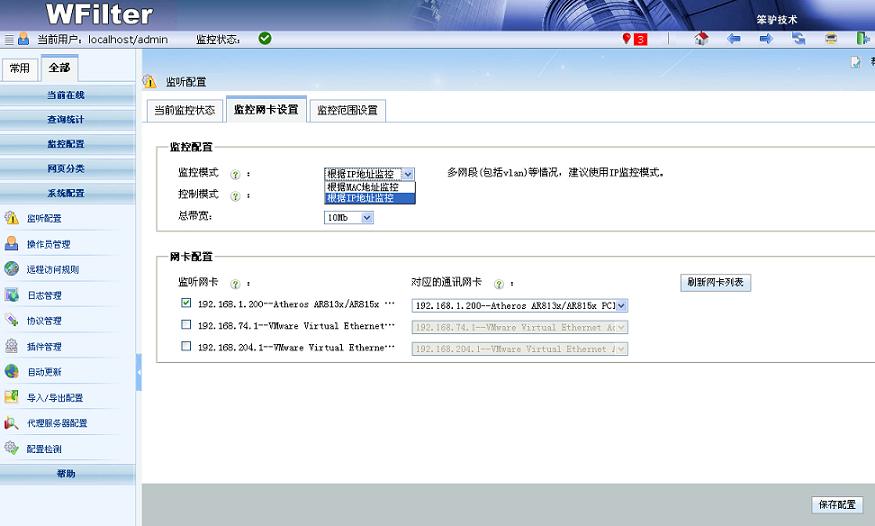
Task: Click the help icon beside 监控模式
Action: (x=235, y=173)
